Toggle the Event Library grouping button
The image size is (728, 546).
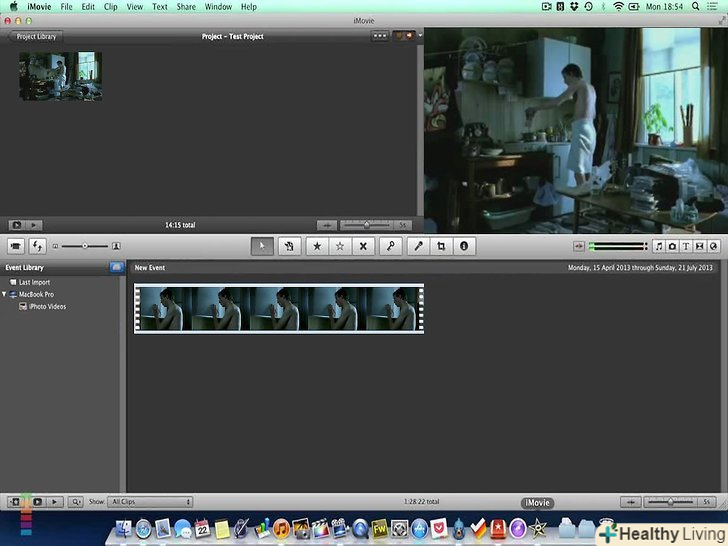116,268
